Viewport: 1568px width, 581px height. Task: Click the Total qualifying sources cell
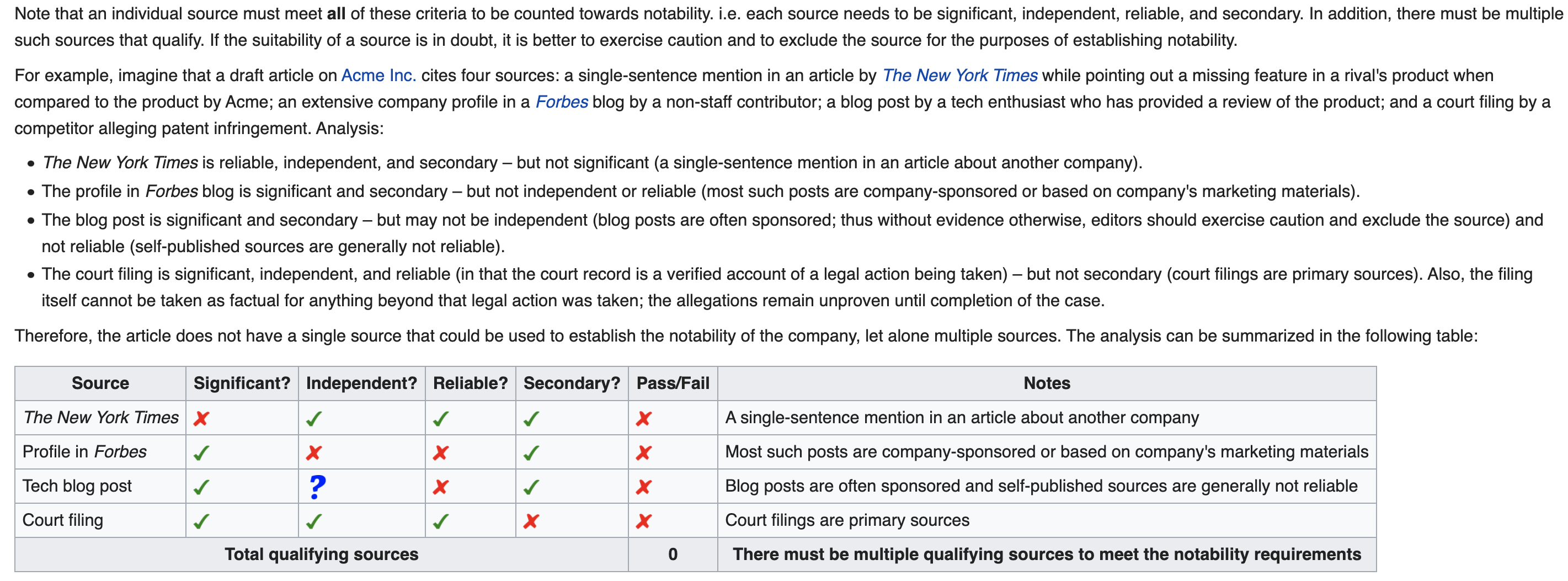coord(322,554)
